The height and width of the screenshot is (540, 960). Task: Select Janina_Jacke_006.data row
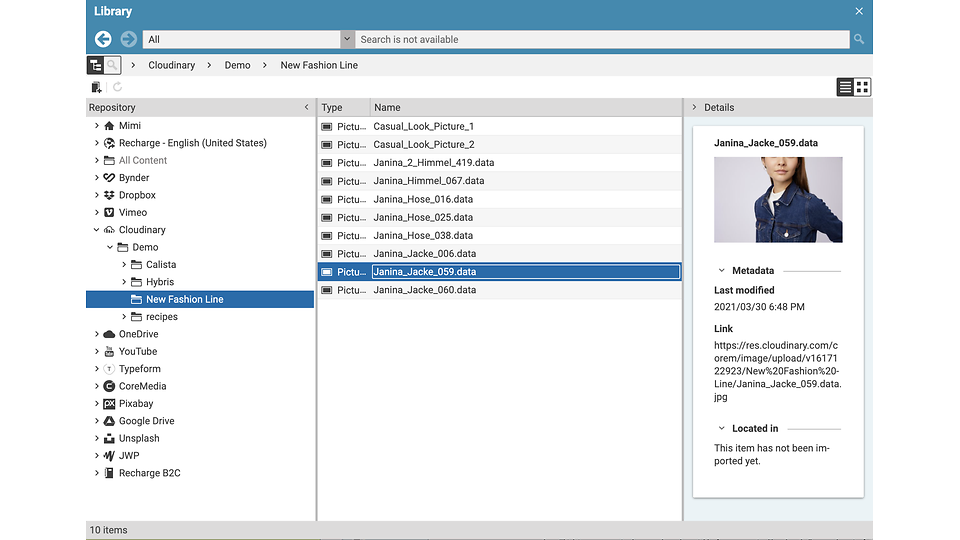coord(500,253)
